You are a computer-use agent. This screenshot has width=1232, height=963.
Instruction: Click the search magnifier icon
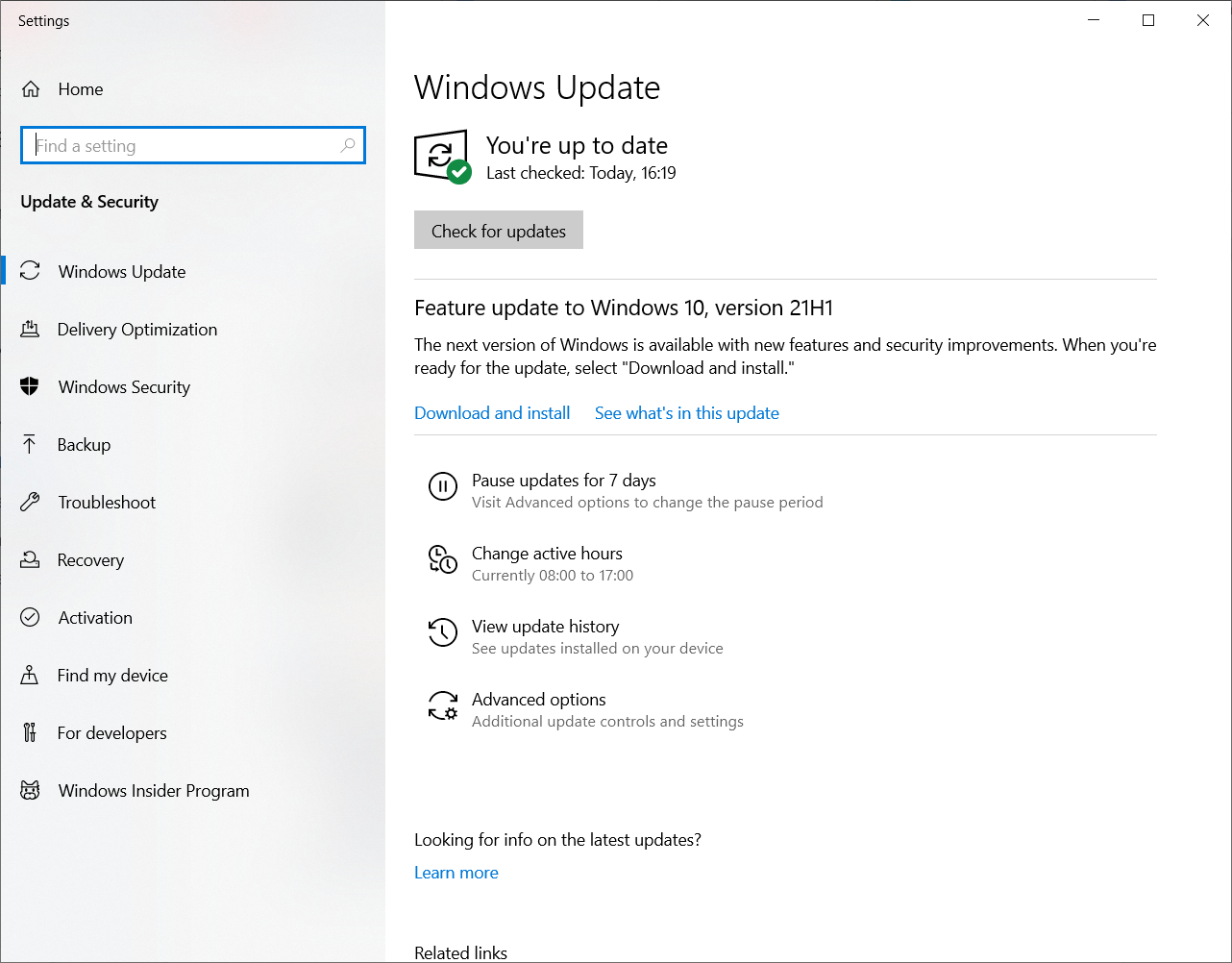tap(347, 145)
